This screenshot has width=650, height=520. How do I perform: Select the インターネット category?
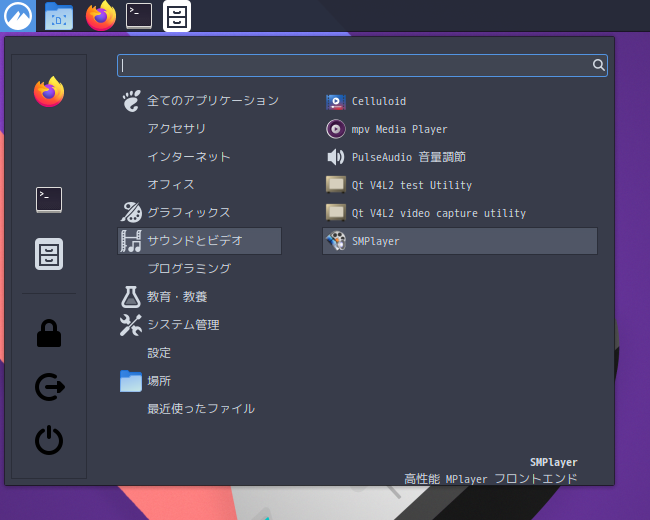coord(189,157)
